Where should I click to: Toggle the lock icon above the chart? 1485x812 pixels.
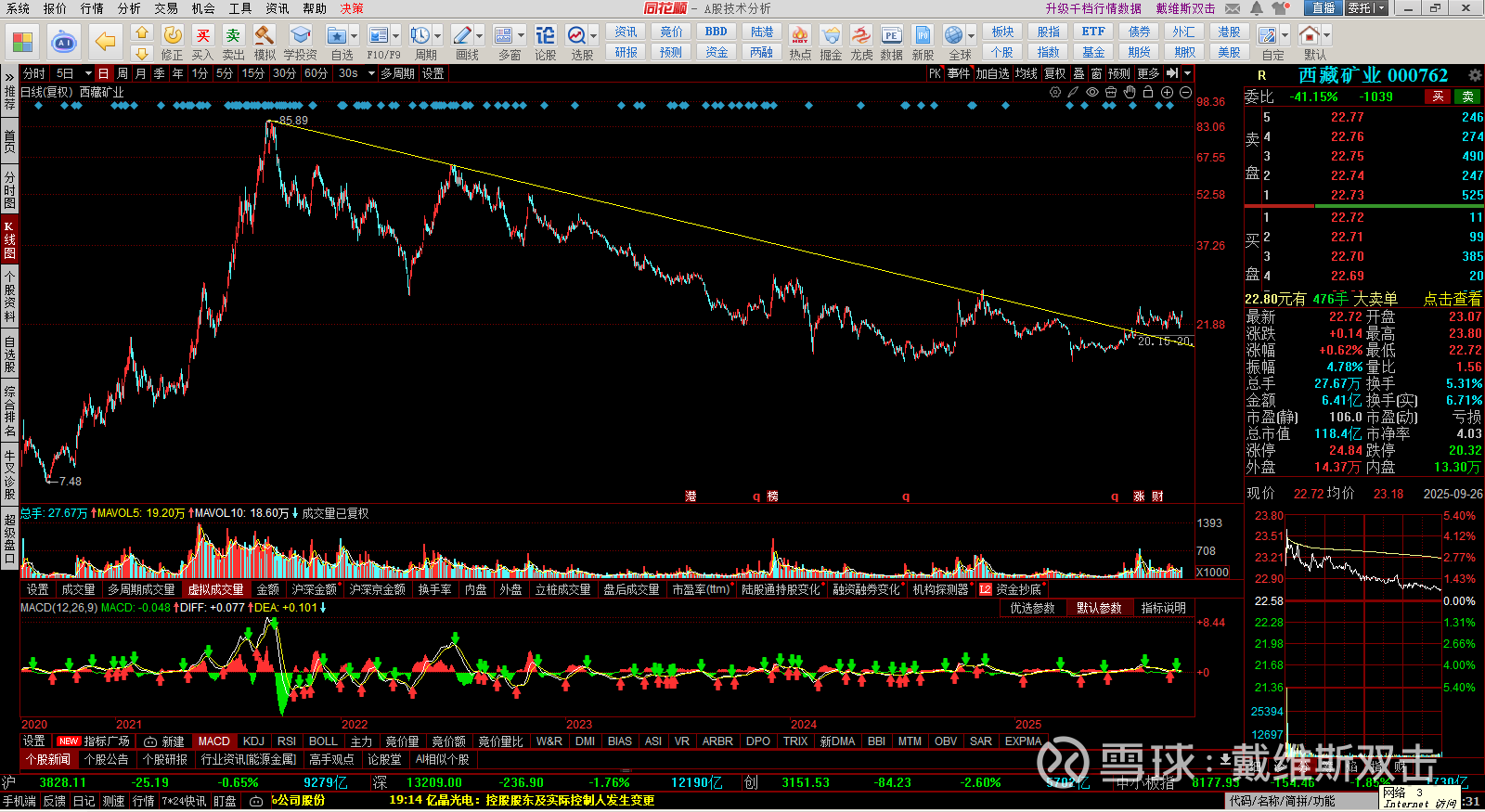1148,92
